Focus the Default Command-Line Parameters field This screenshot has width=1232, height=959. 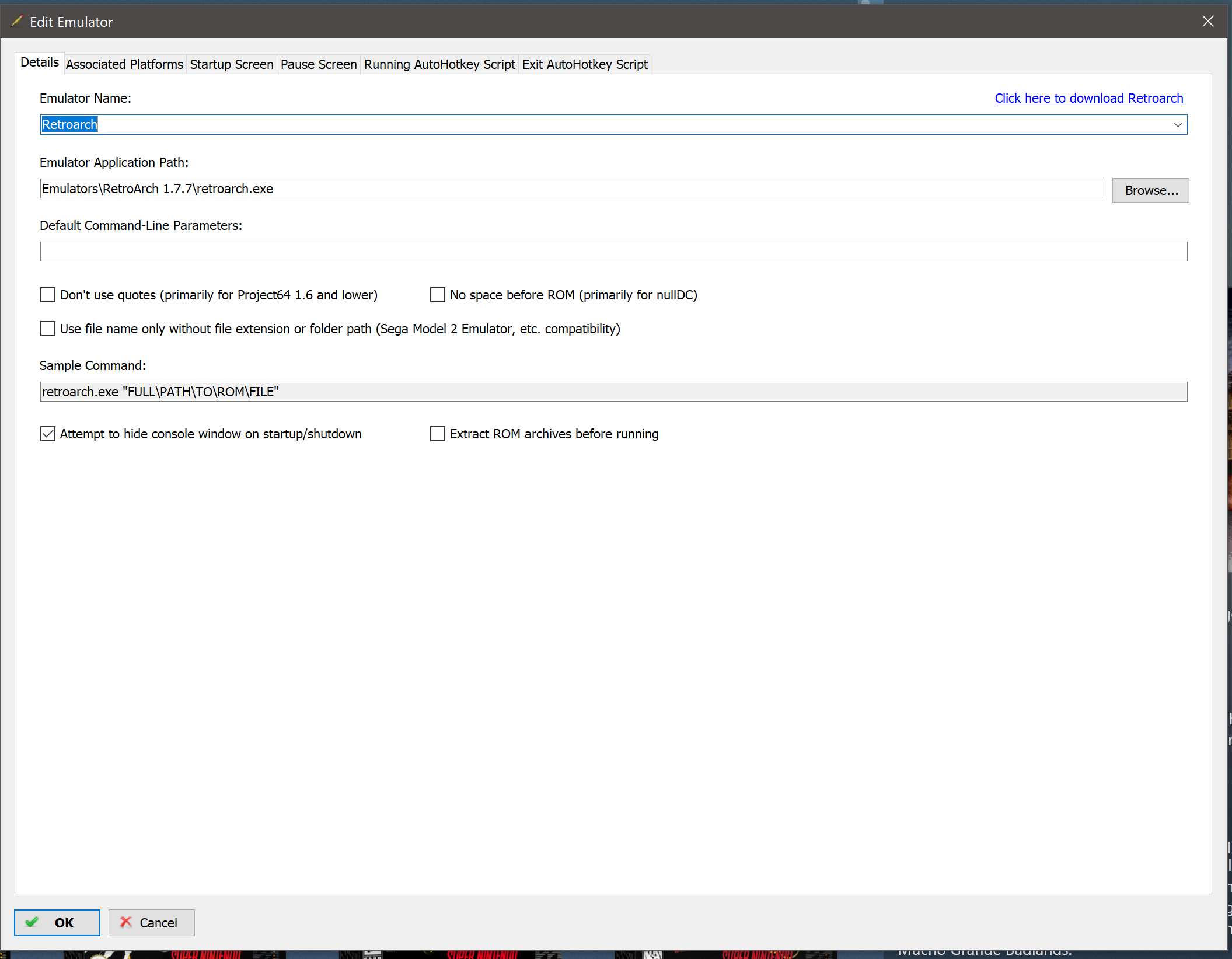click(613, 252)
